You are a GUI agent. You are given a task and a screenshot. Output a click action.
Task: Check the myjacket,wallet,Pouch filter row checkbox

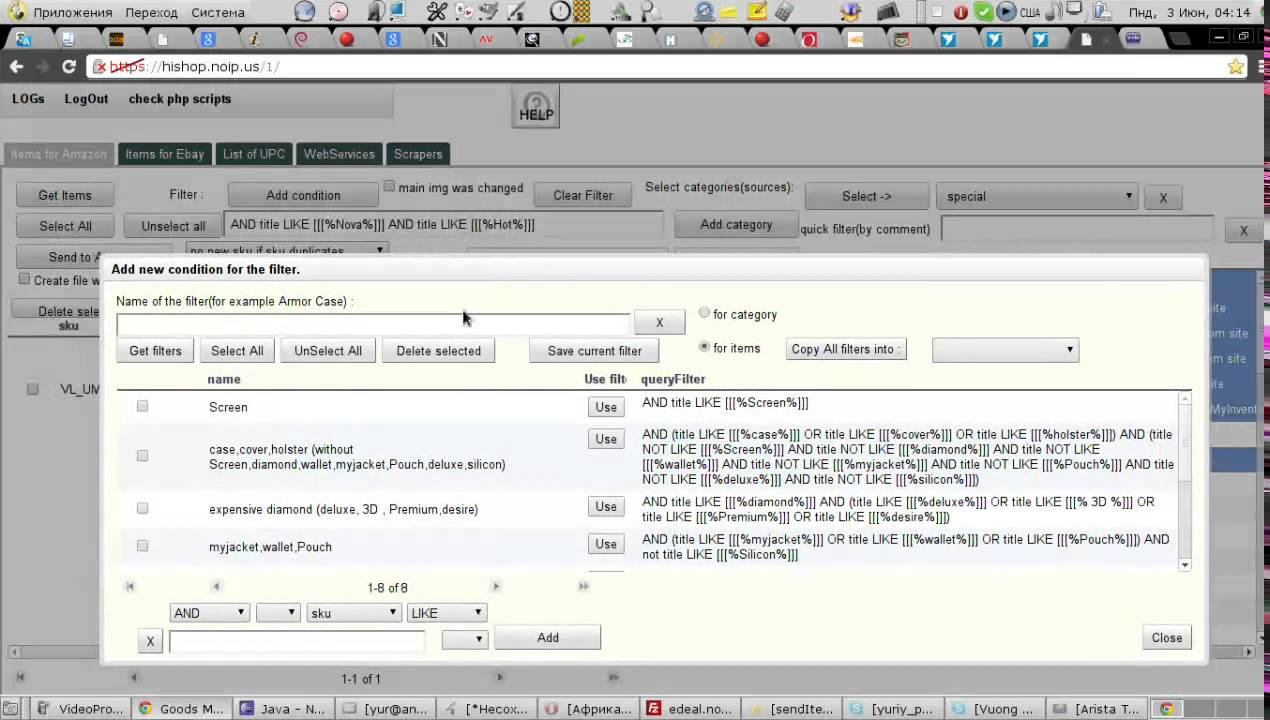click(x=142, y=545)
